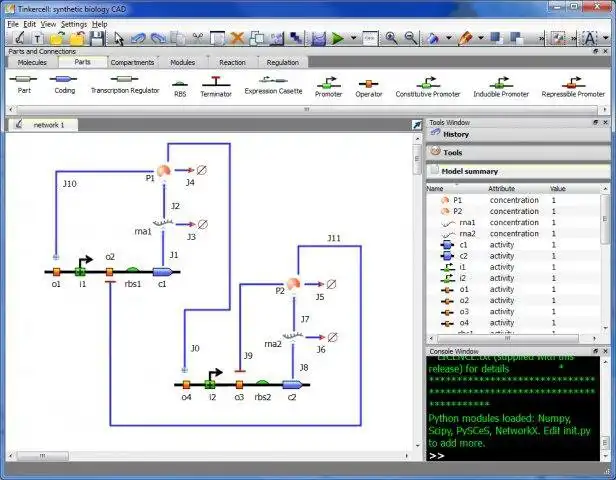Open the Edit menu
The image size is (616, 480).
click(29, 24)
